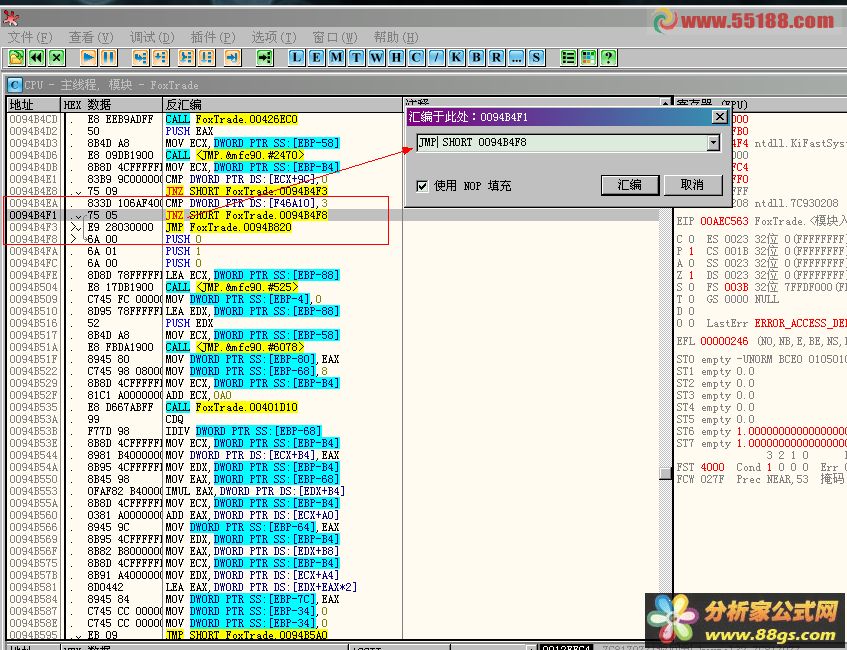
Task: Click the LastErr ERROR_ACCESS value
Action: [801, 324]
